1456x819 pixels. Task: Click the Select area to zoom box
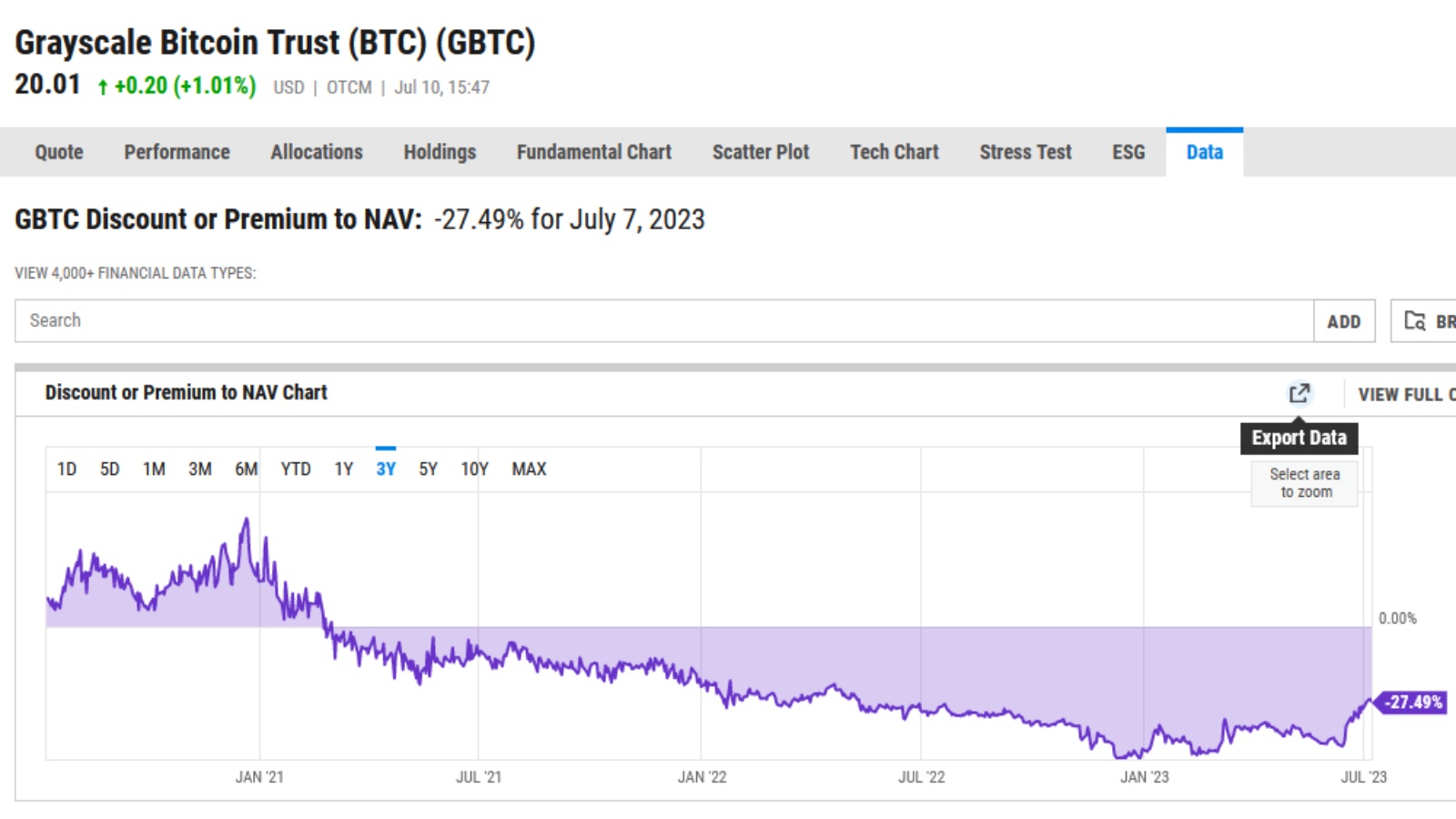point(1305,483)
